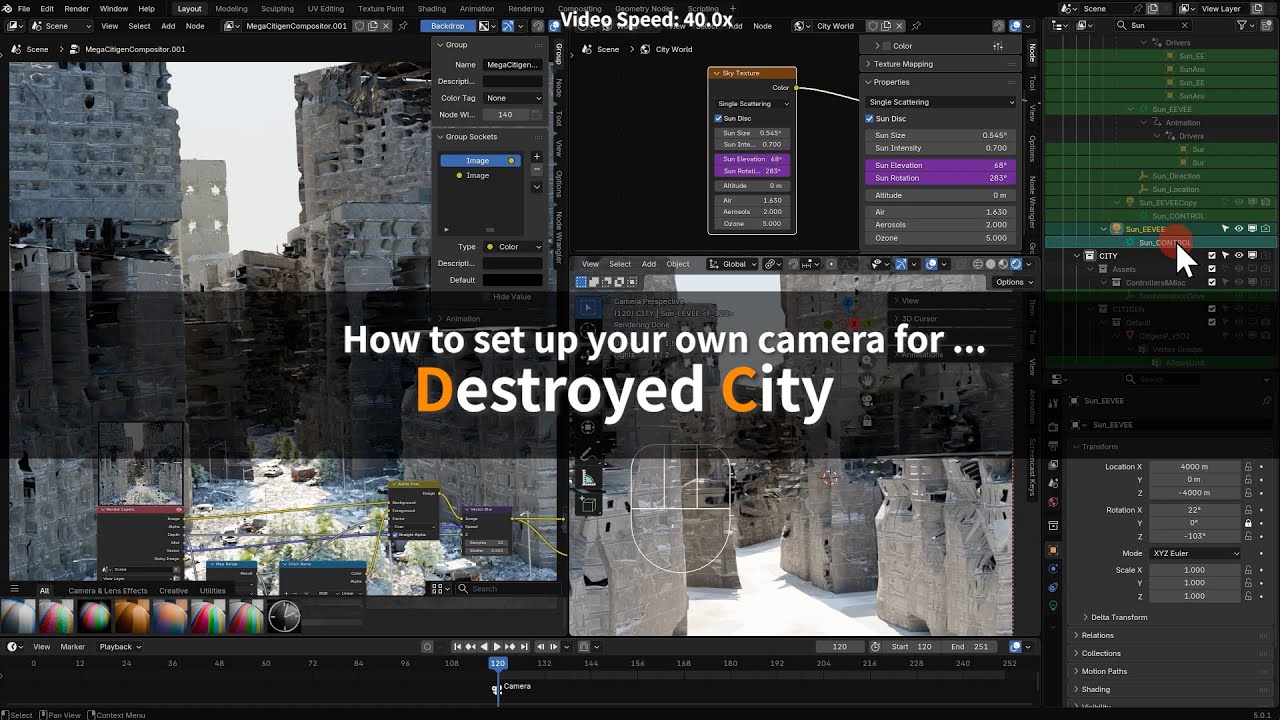Switch to the Shading workspace tab
Screen dimensions: 1280x720
point(432,9)
